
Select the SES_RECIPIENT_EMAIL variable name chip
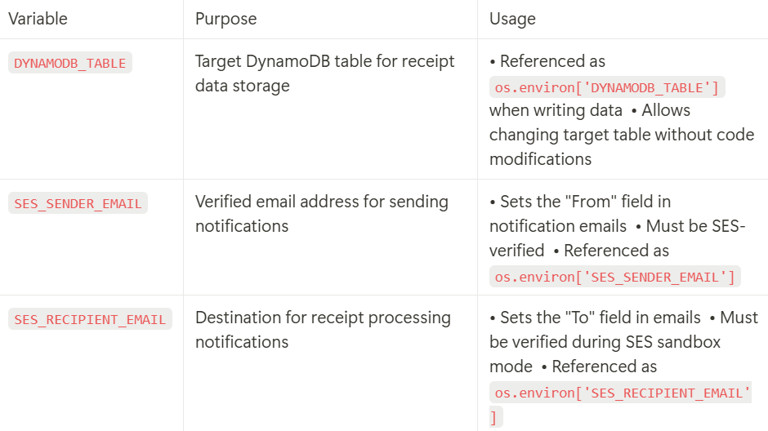click(90, 320)
